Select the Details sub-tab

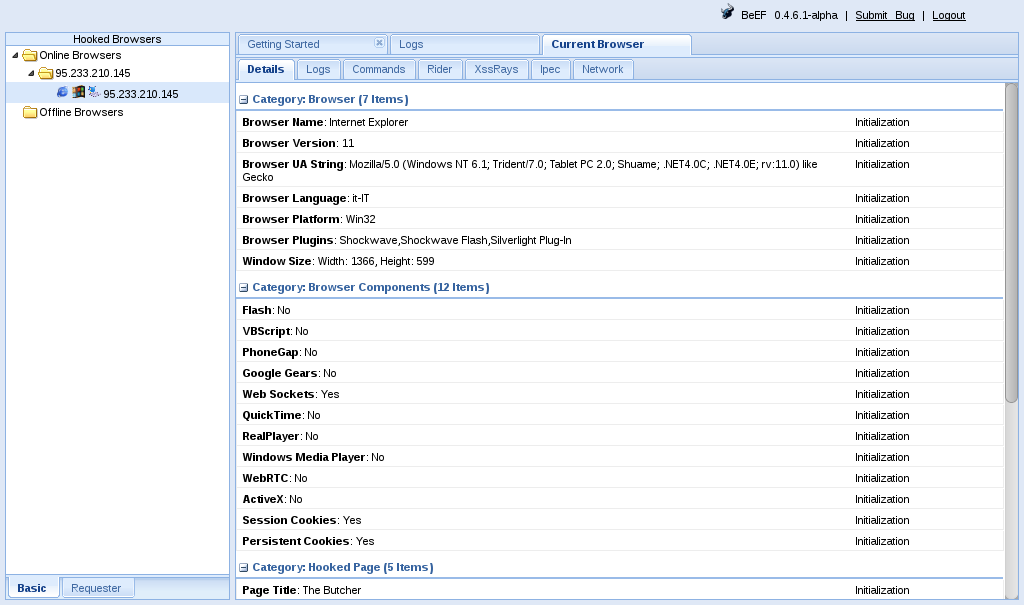pos(266,69)
